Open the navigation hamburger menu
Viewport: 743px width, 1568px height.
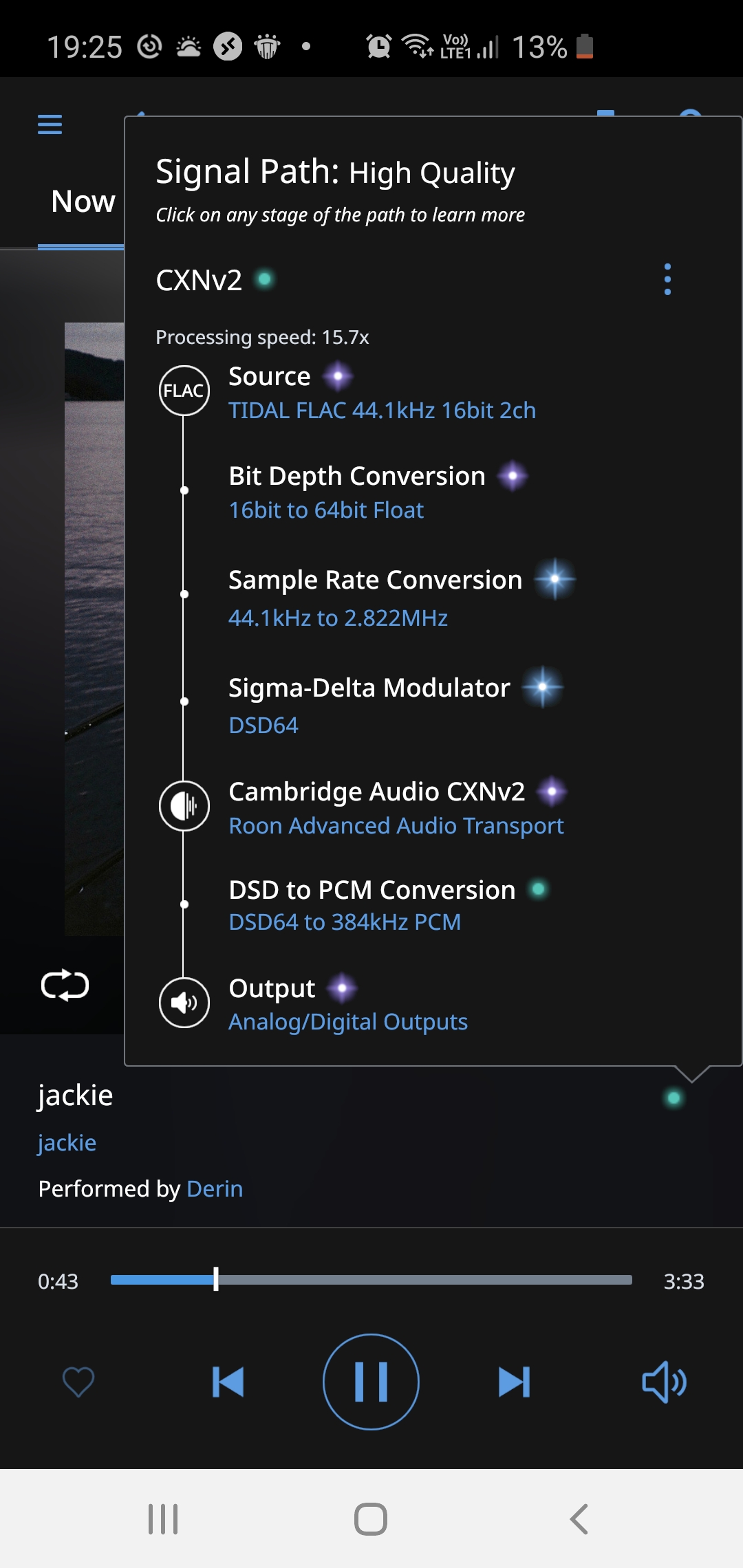(x=49, y=124)
